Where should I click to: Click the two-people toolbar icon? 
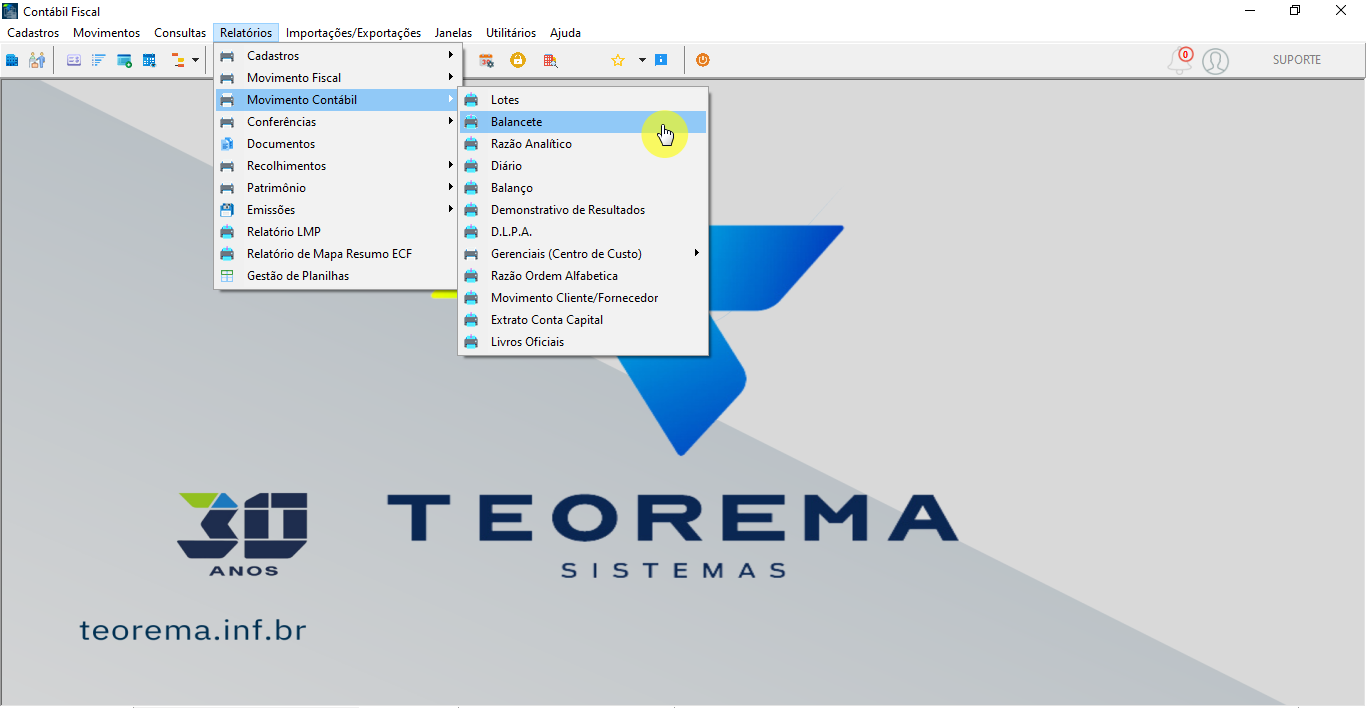[x=37, y=60]
